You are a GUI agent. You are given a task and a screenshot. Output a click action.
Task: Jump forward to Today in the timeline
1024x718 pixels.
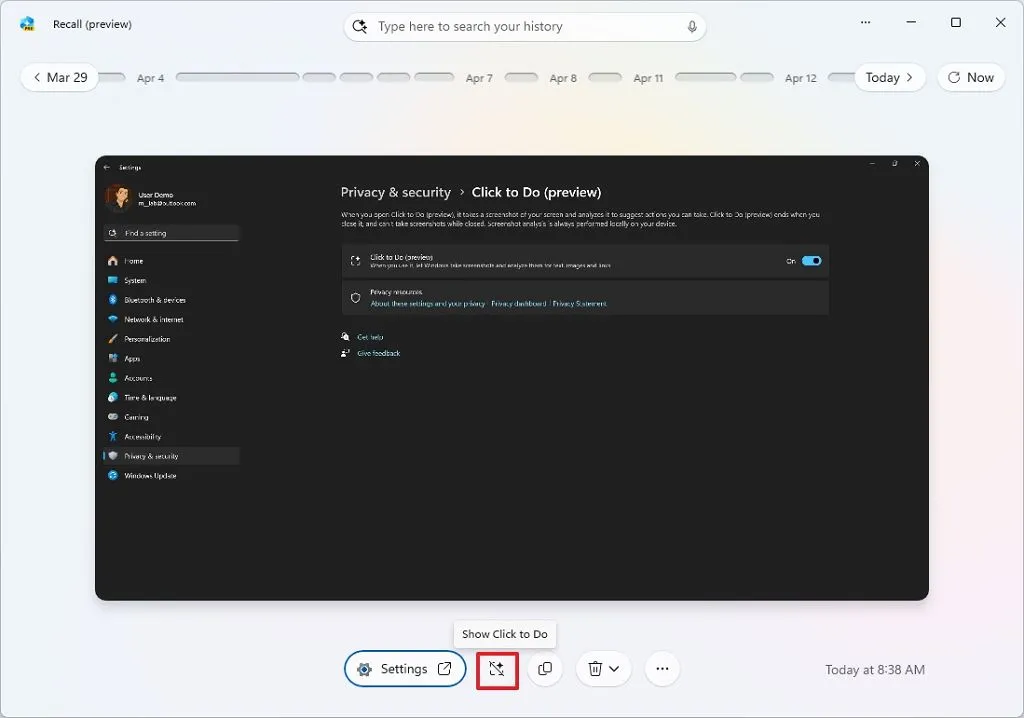(889, 78)
